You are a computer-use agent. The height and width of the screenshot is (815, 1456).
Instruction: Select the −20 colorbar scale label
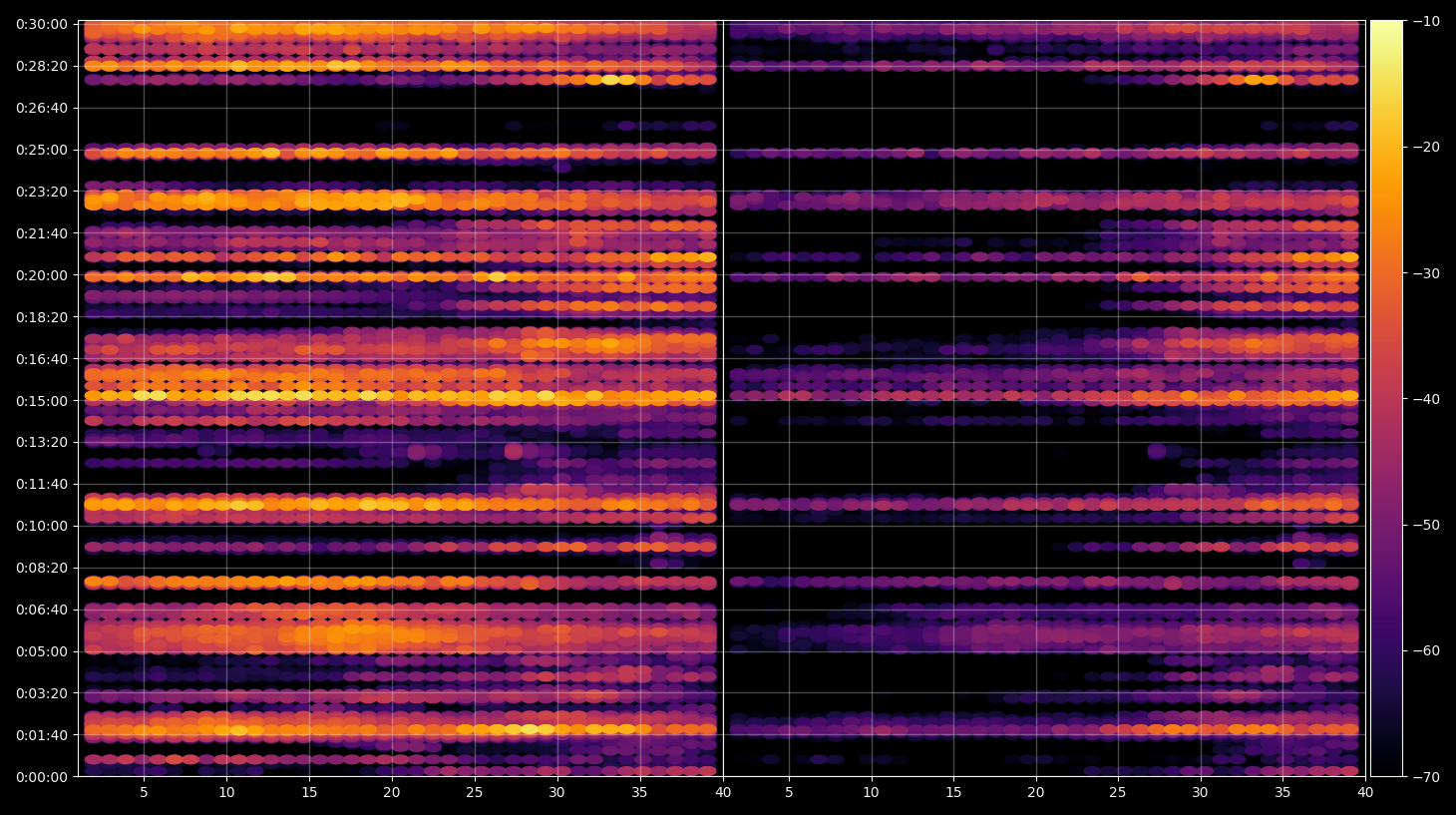coord(1426,147)
